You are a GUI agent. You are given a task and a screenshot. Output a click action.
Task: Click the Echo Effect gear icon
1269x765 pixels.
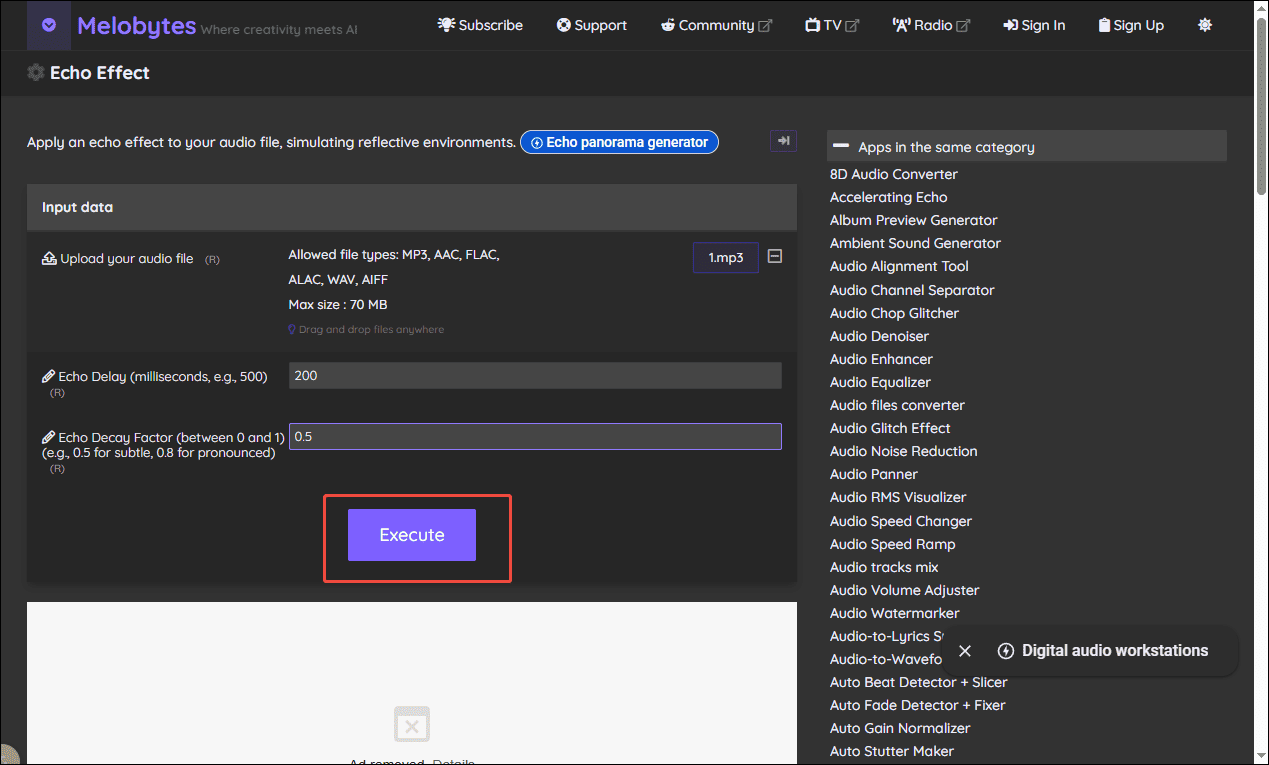(x=35, y=72)
